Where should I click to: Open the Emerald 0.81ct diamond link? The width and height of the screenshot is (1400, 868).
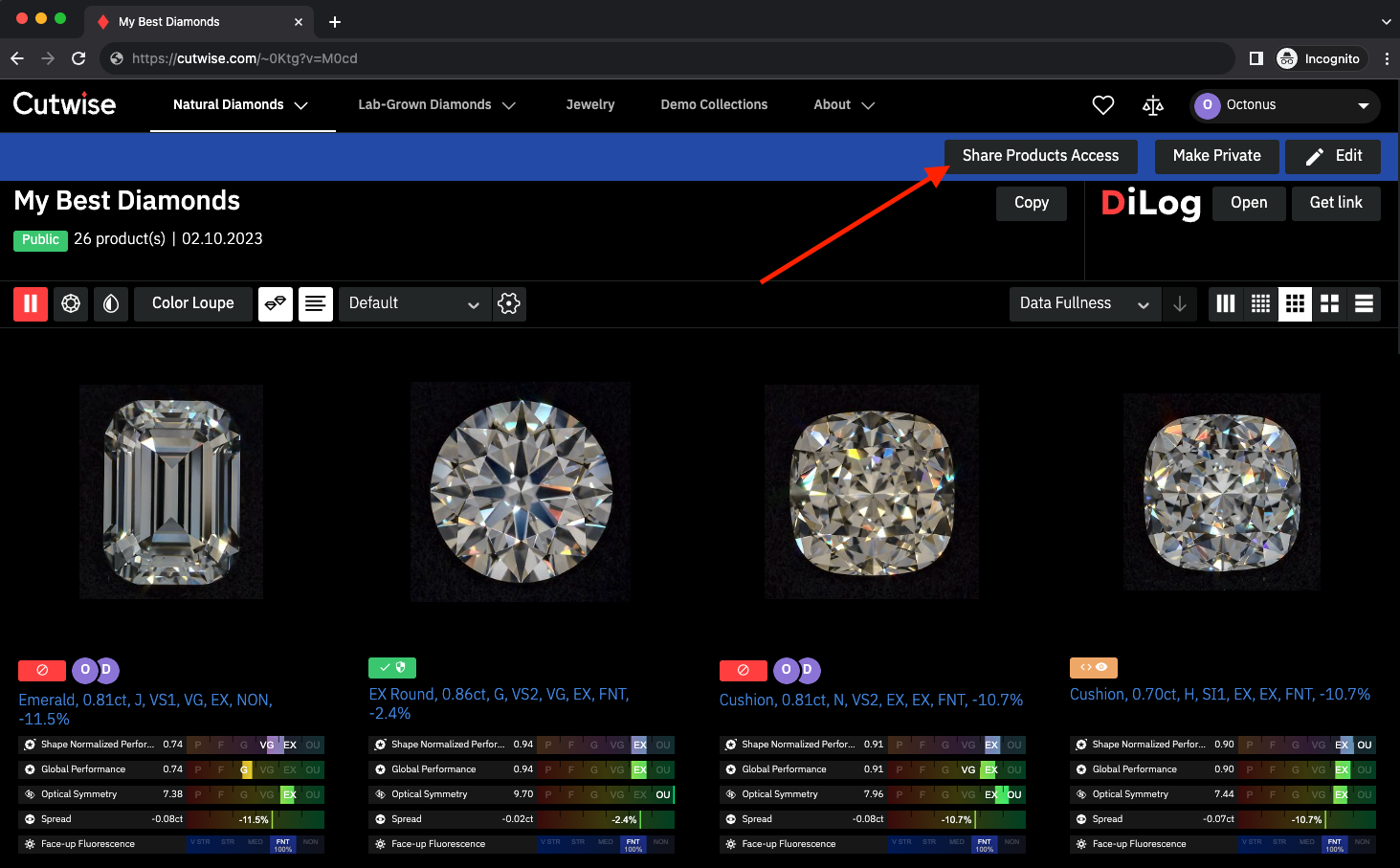(x=145, y=709)
